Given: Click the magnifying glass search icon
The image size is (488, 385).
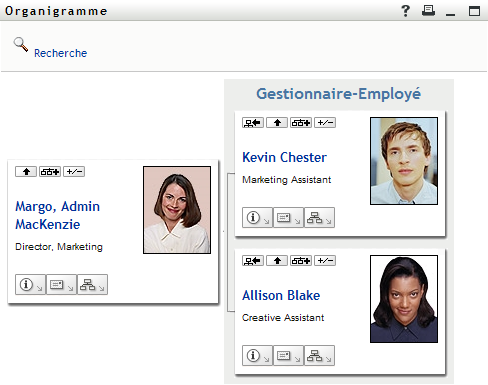Looking at the screenshot, I should click(x=21, y=45).
